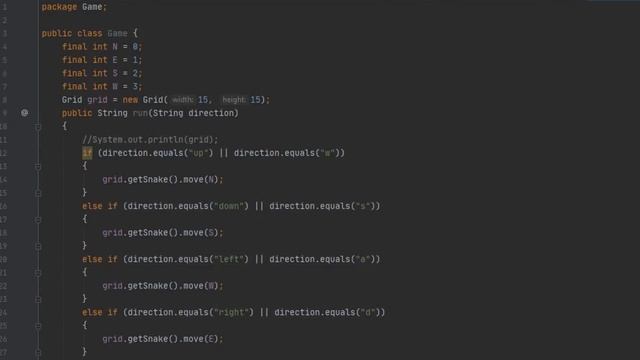Place cursor on the class name Game
Screen dimensions: 640x360
[x=118, y=33]
